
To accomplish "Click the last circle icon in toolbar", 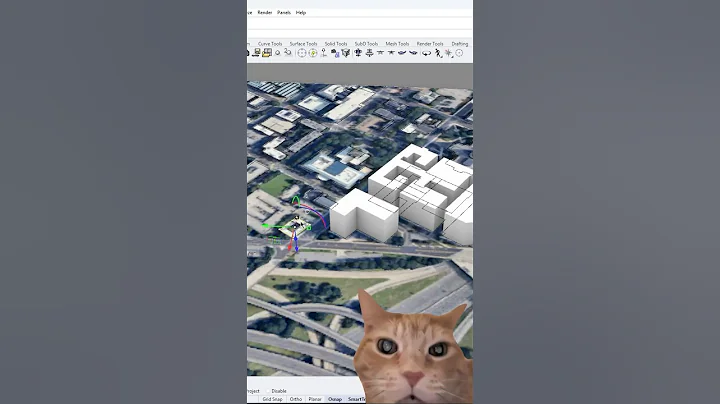I will (x=459, y=53).
